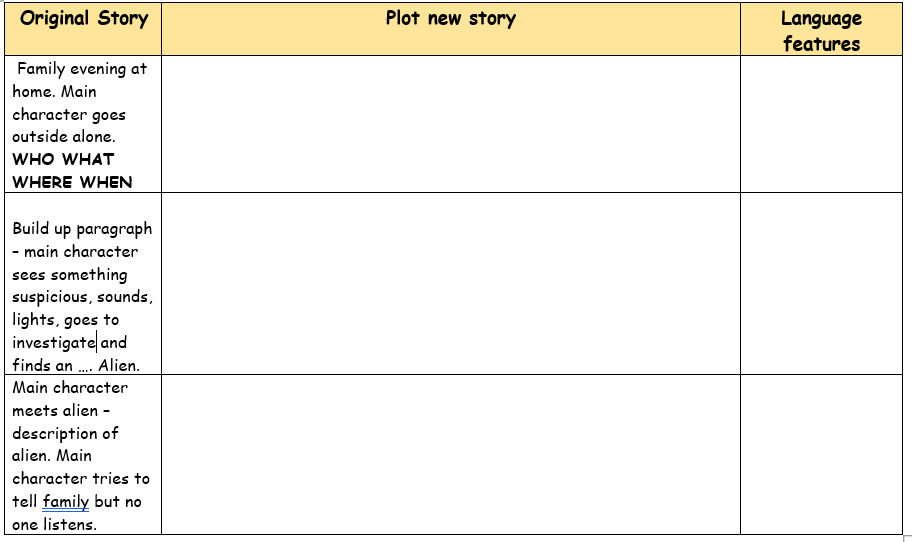Click the 'Build up paragraph' text line
This screenshot has height=542, width=912.
[82, 229]
